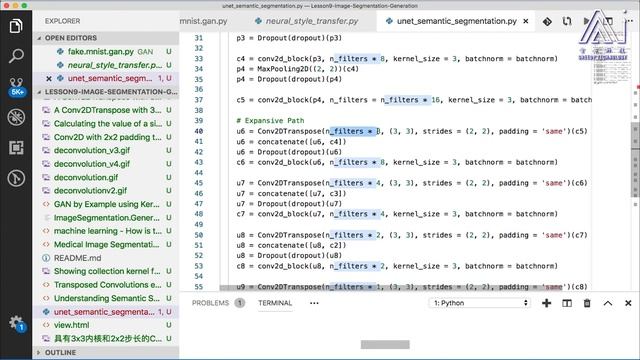640x360 pixels.
Task: Open deconvolution_v4.gif in explorer
Action: coord(106,164)
